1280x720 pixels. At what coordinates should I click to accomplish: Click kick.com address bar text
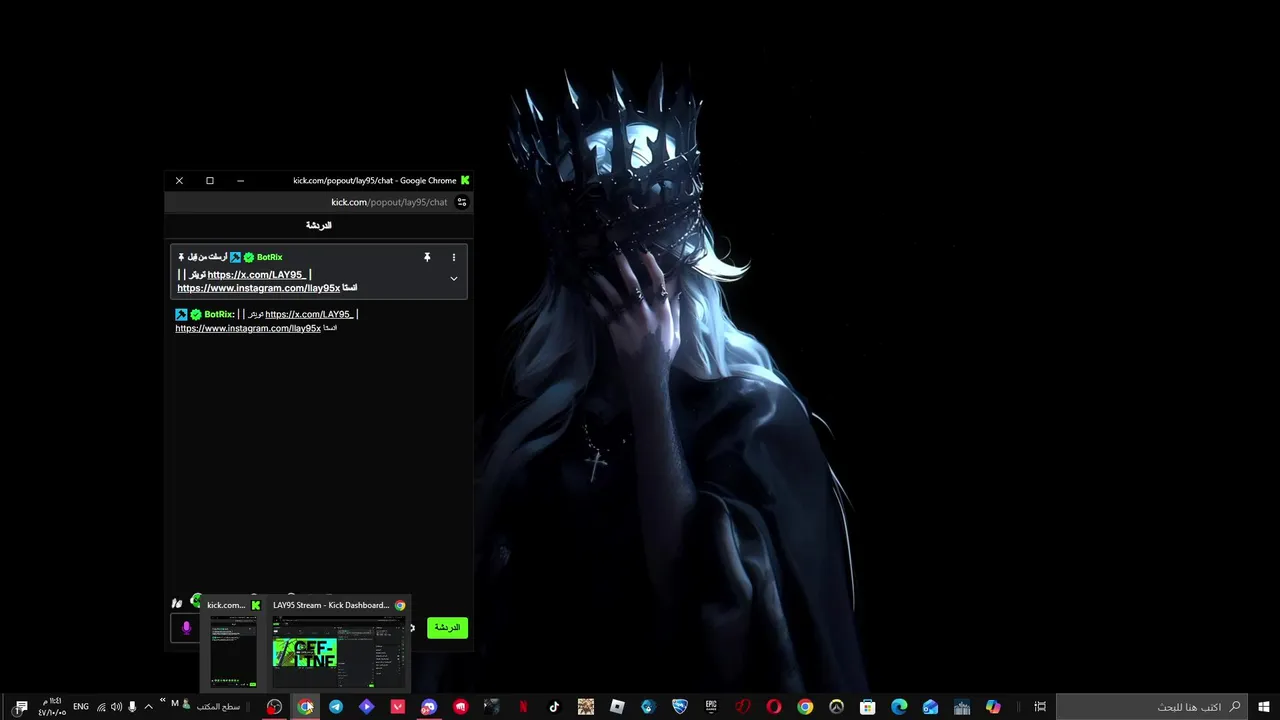coord(389,202)
